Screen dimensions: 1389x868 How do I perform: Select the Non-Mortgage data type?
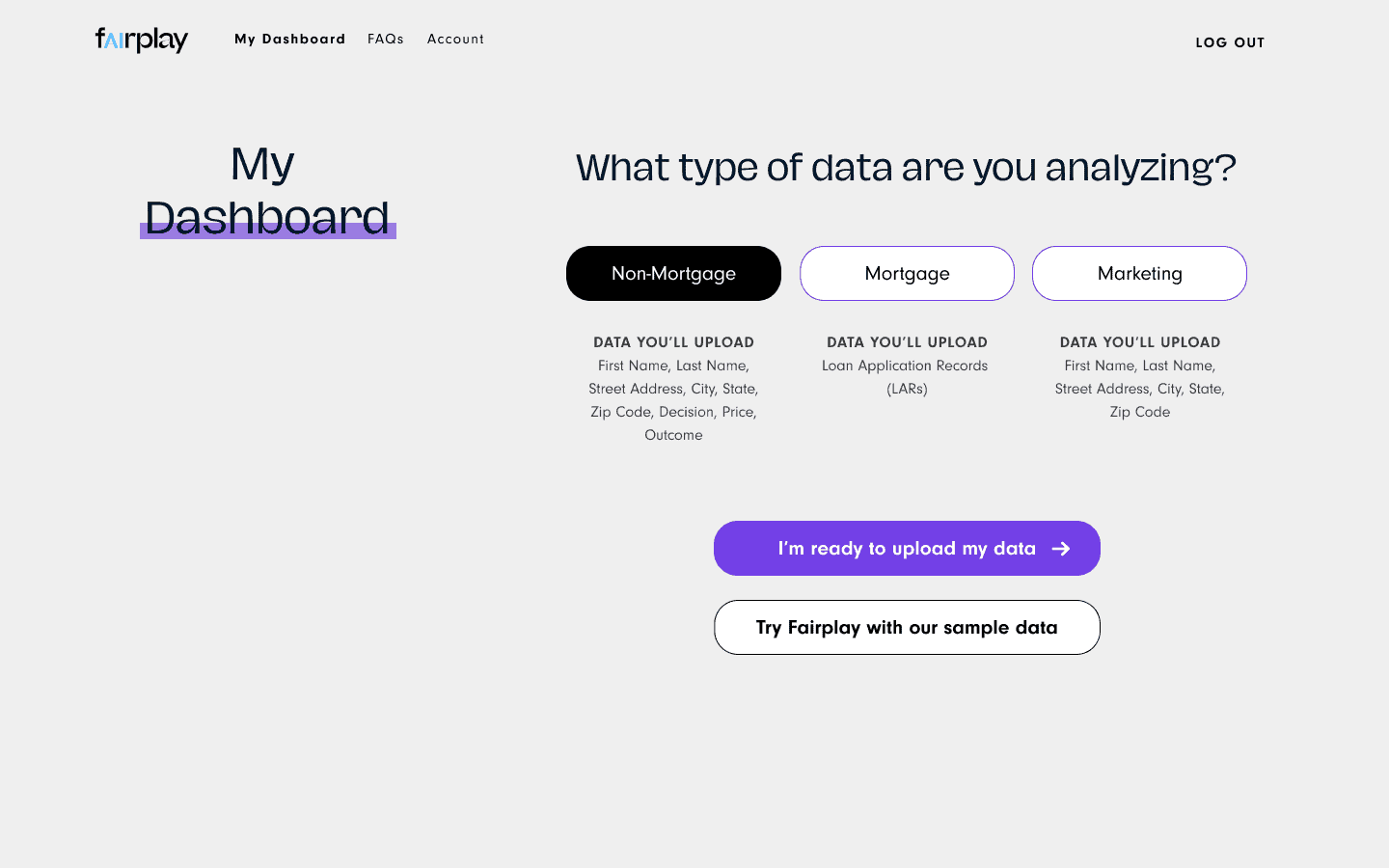[x=673, y=273]
